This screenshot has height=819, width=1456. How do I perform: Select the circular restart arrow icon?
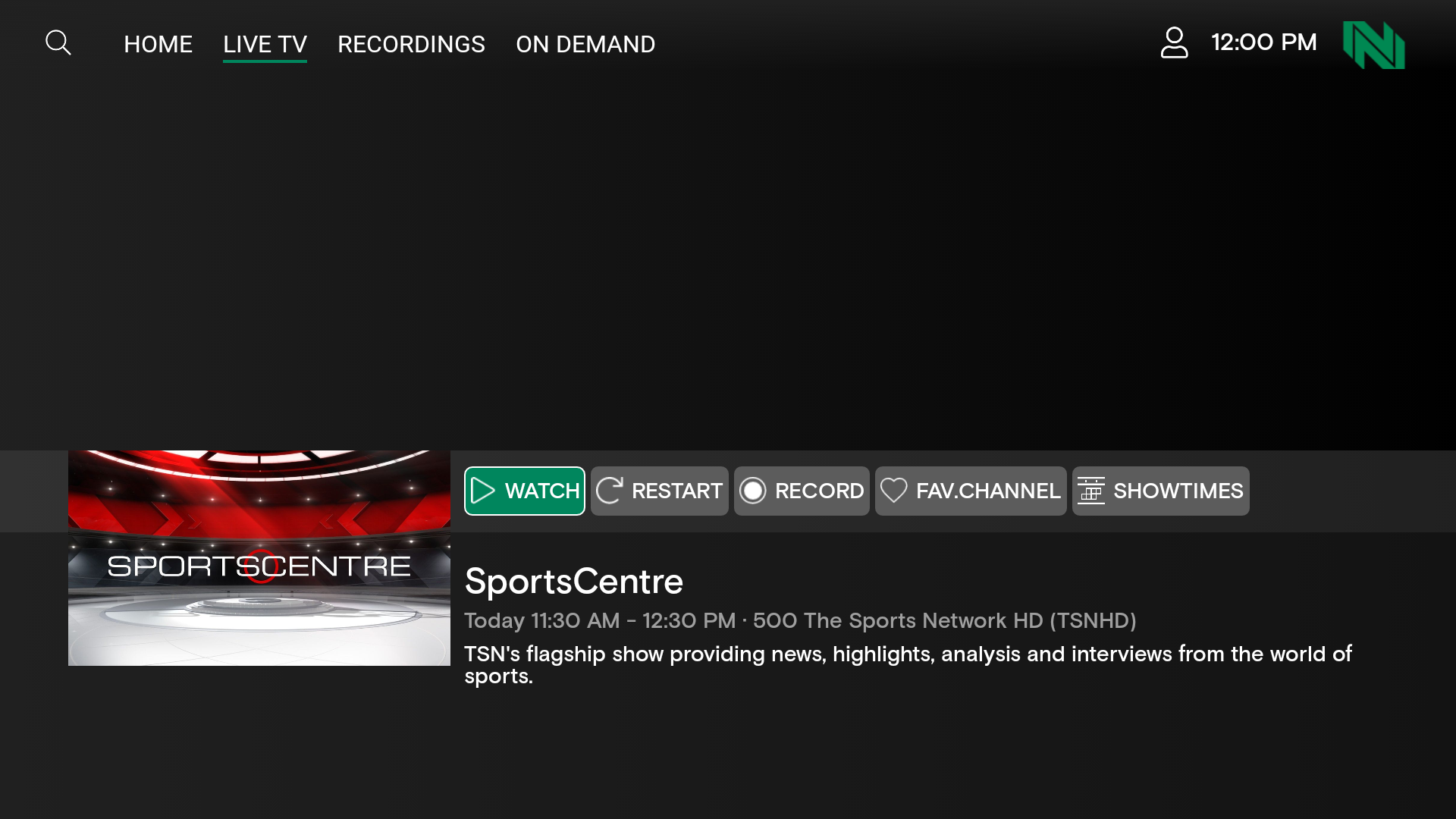(609, 491)
